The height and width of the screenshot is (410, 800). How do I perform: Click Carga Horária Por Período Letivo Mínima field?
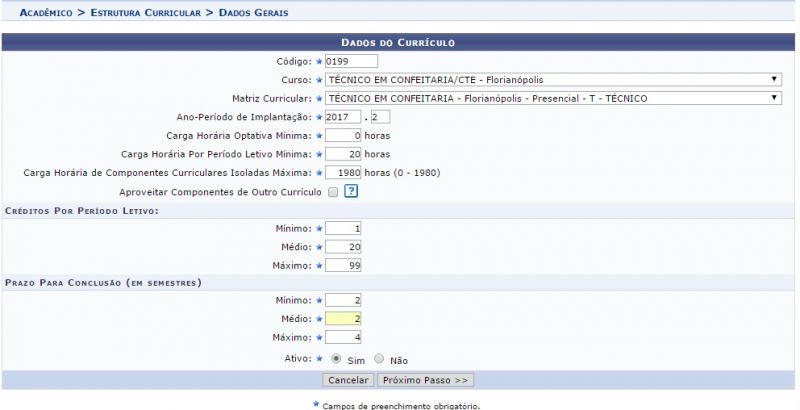click(x=343, y=154)
